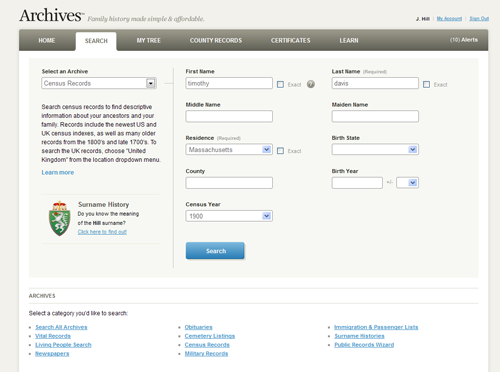Screen dimensions: 500x372
Task: Open the Birth State dropdown
Action: (375, 150)
